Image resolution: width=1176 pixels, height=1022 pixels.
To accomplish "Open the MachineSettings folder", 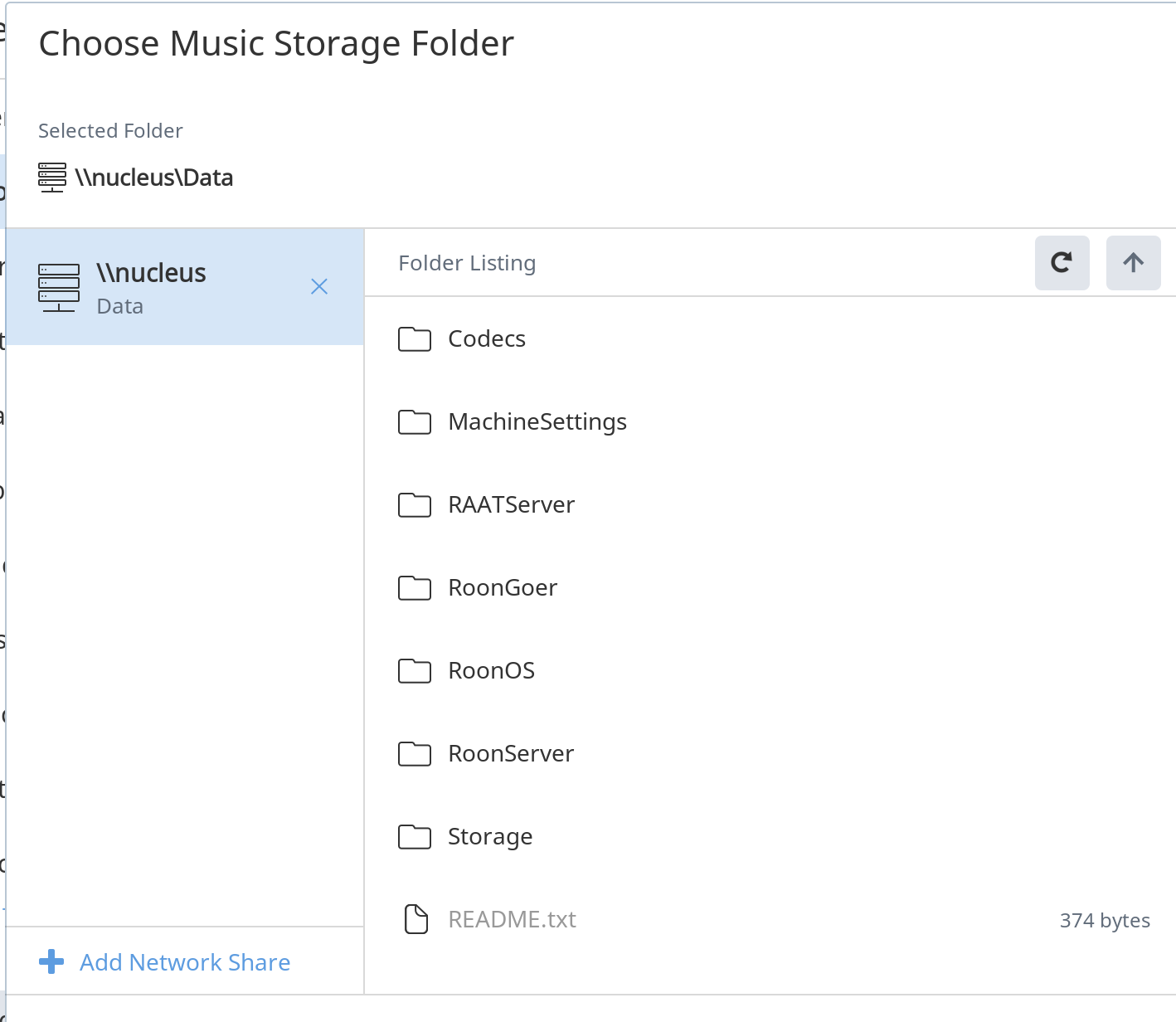I will tap(537, 422).
